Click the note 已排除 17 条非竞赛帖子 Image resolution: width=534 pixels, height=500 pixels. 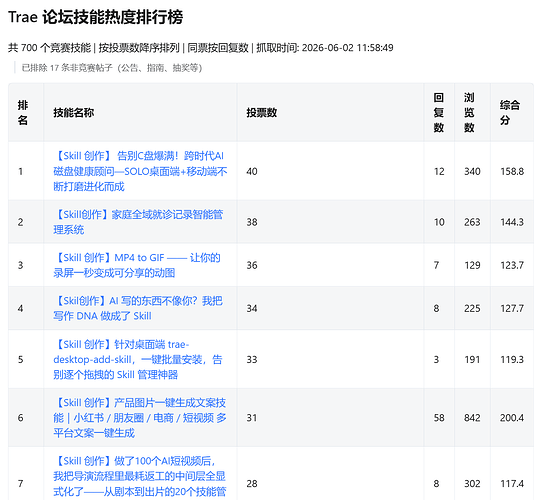tap(112, 68)
